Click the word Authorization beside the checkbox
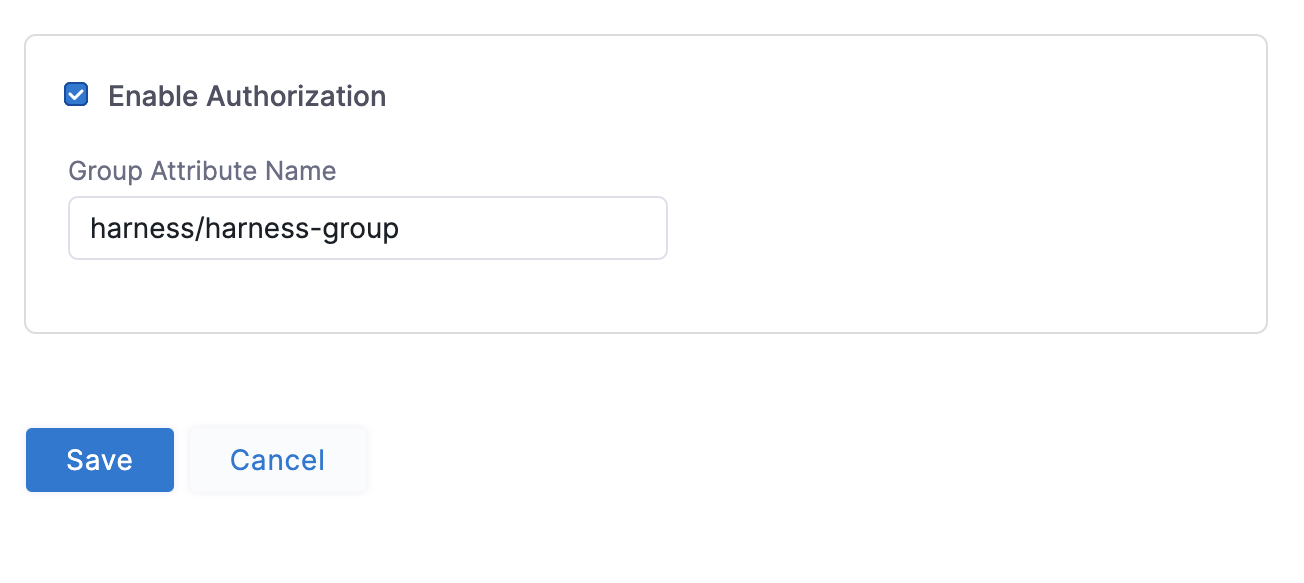The height and width of the screenshot is (583, 1304). tap(296, 96)
